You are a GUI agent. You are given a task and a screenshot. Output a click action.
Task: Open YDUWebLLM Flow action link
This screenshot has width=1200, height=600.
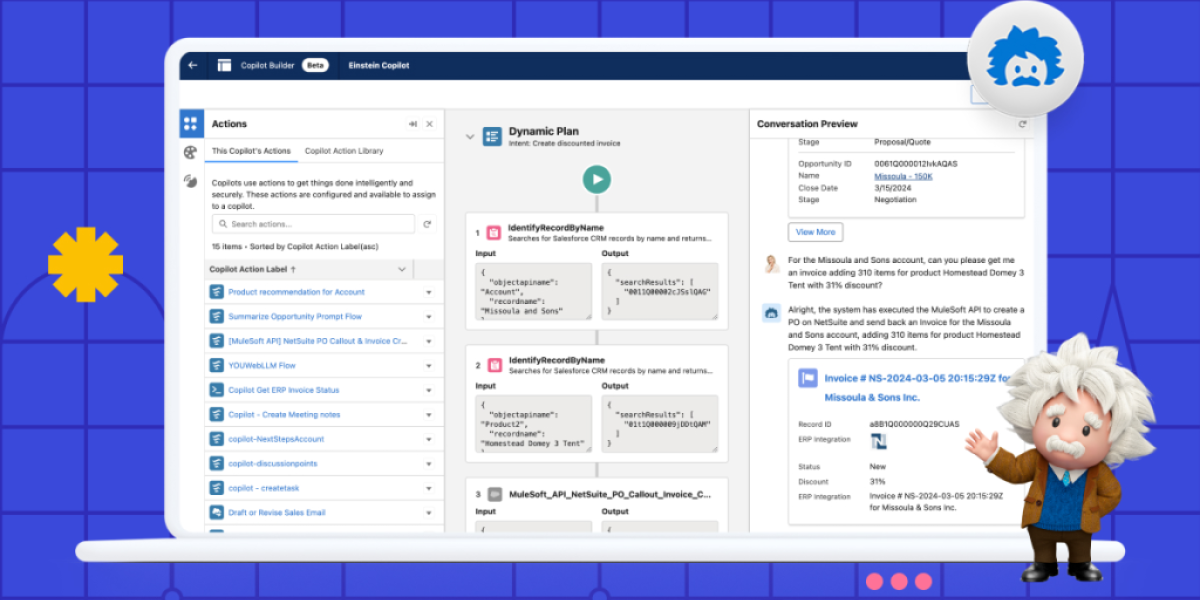[262, 366]
